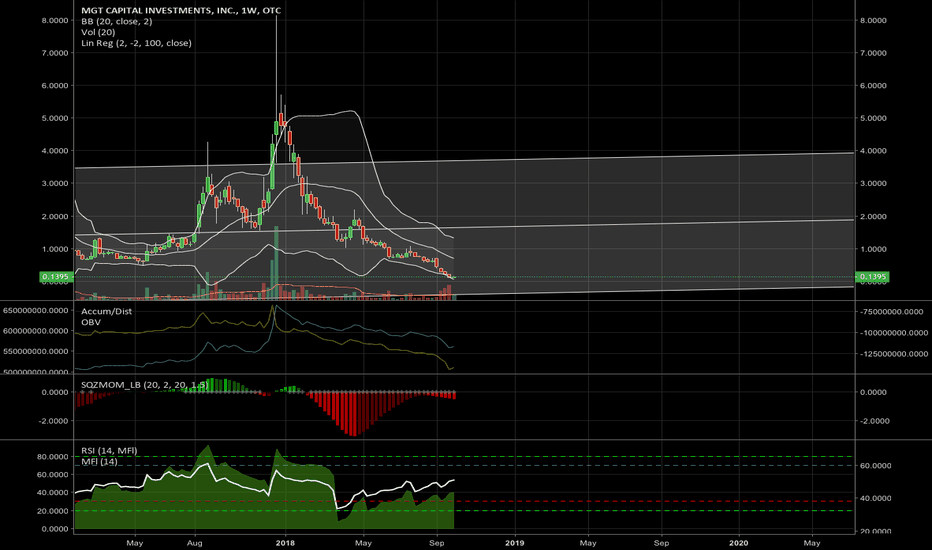The width and height of the screenshot is (932, 550).
Task: Click the MGT Capital Investments chart title
Action: (x=181, y=10)
